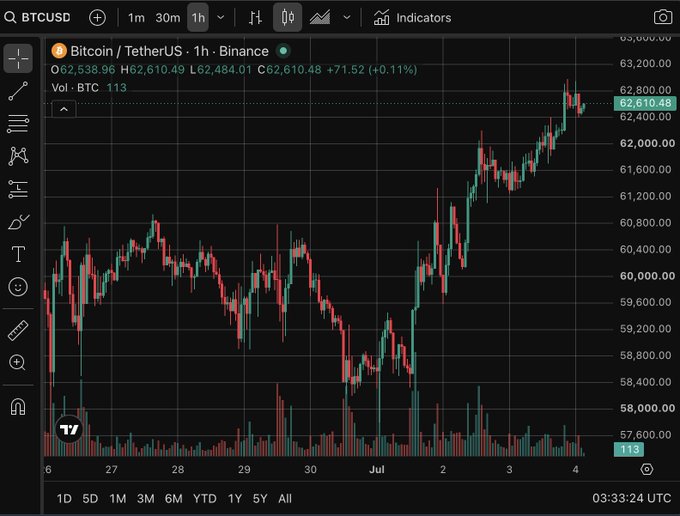
Task: Expand the chart style dropdown arrow
Action: 347,18
